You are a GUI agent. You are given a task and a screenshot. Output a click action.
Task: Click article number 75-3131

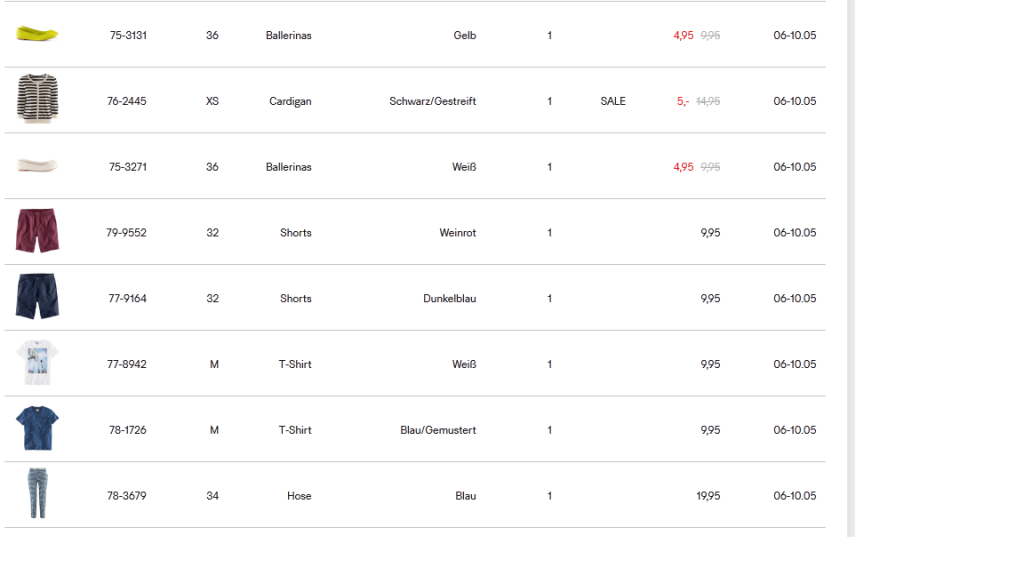coord(128,35)
